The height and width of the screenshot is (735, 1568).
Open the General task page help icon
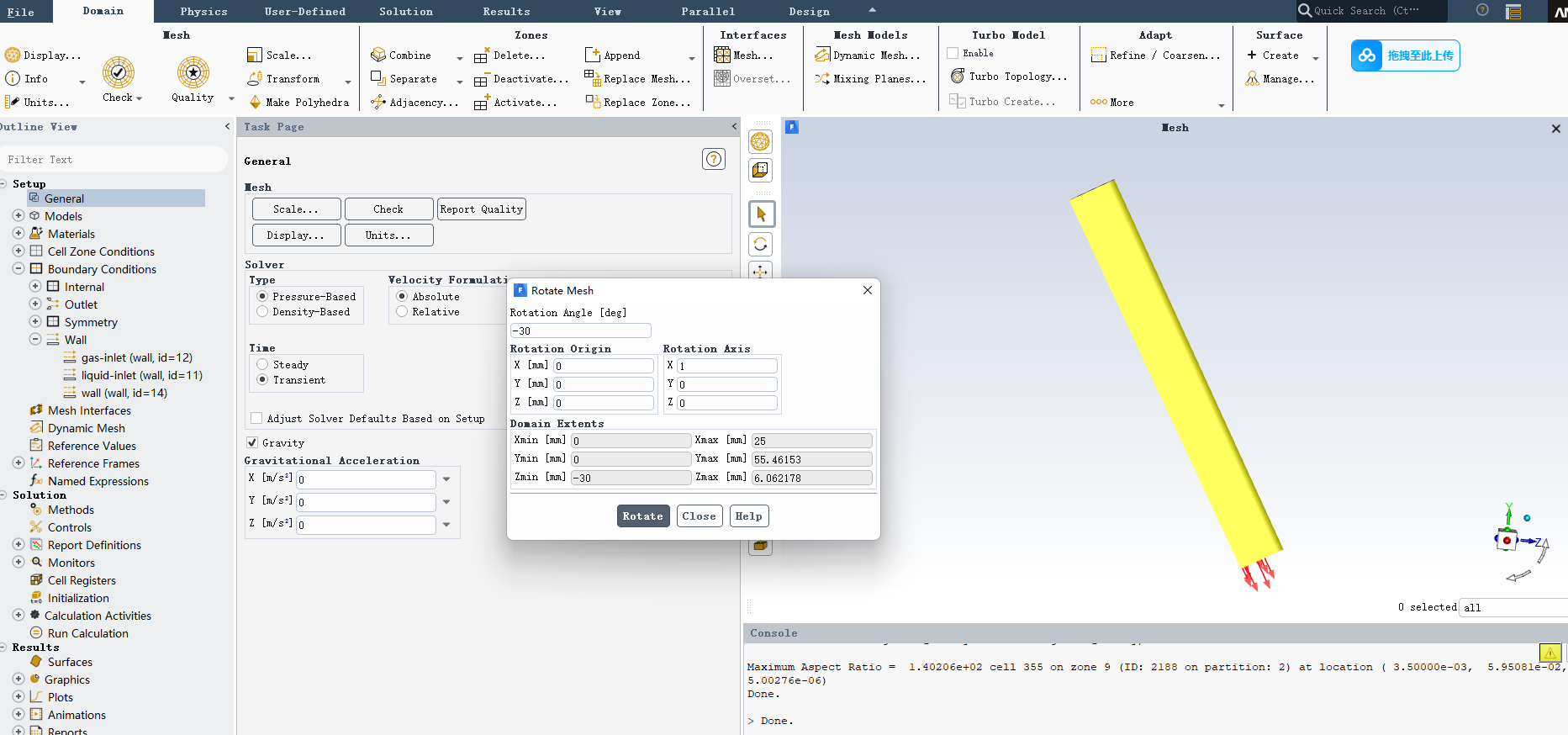(714, 159)
